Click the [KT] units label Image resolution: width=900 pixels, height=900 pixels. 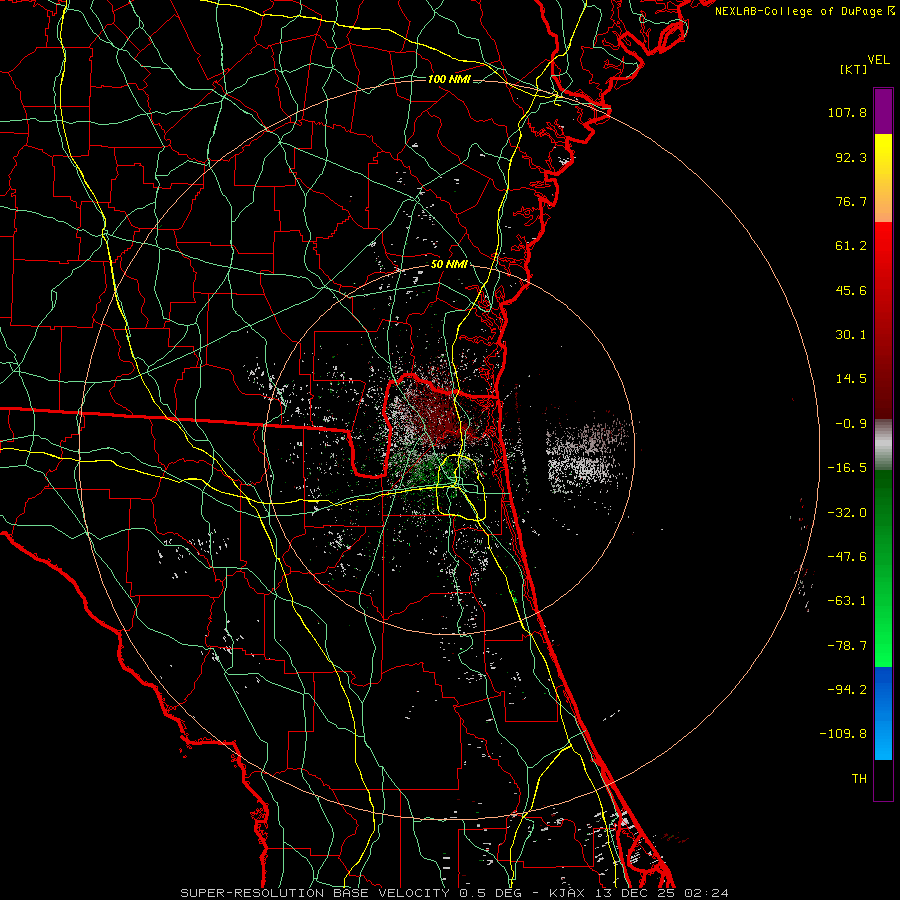point(853,69)
